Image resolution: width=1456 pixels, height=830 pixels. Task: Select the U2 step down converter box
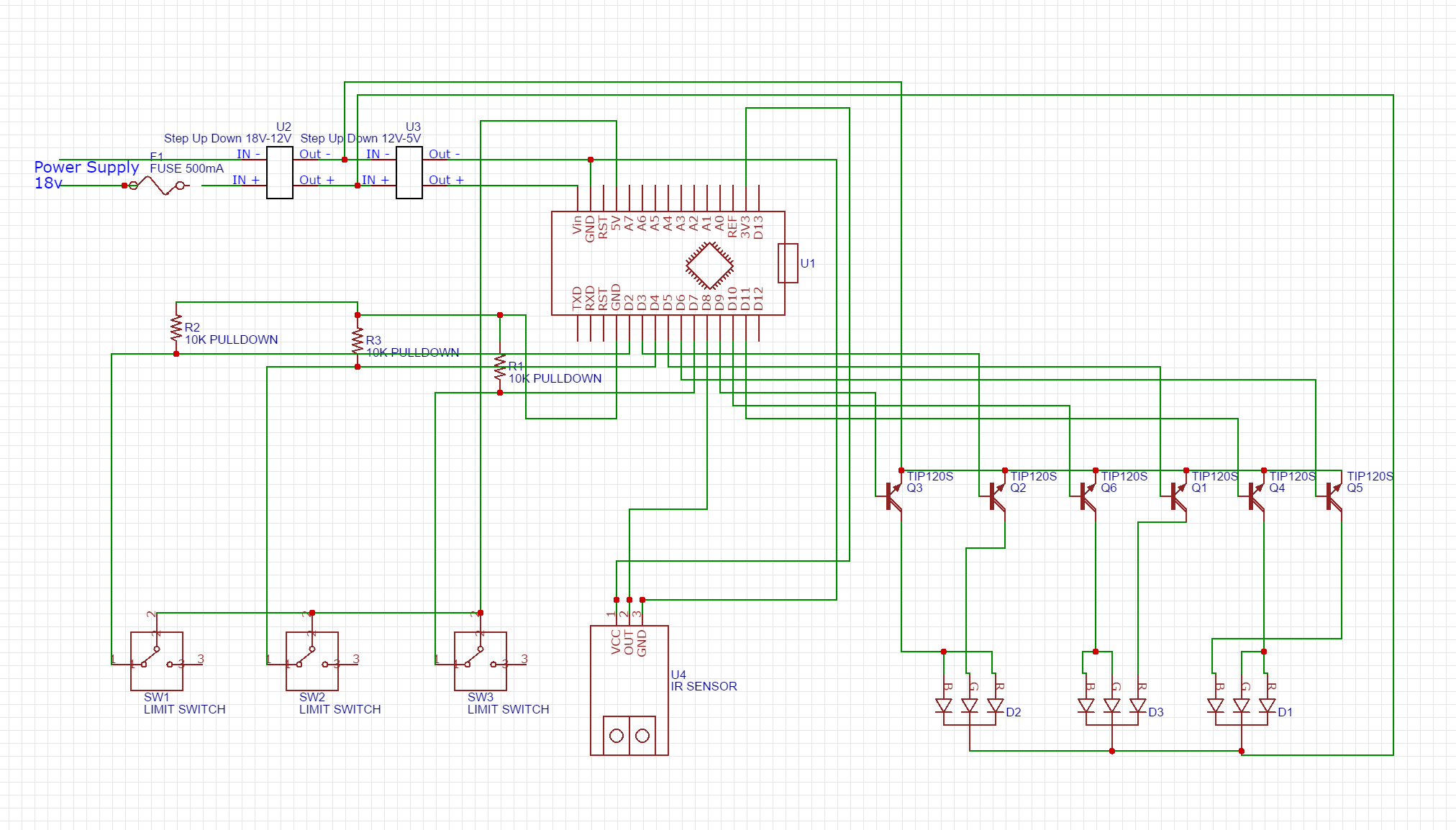pos(280,173)
